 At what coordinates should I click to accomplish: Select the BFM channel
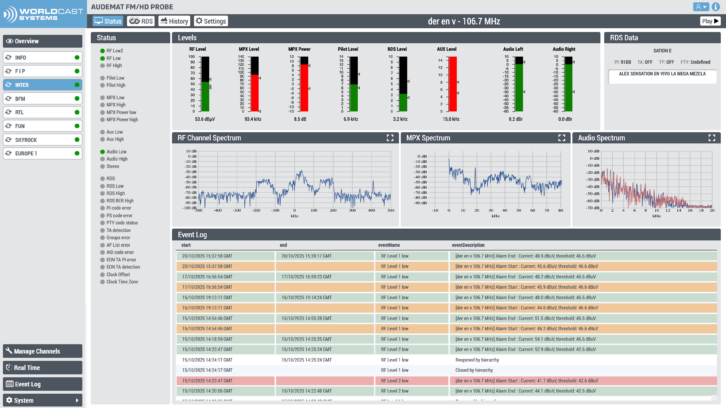click(x=42, y=99)
